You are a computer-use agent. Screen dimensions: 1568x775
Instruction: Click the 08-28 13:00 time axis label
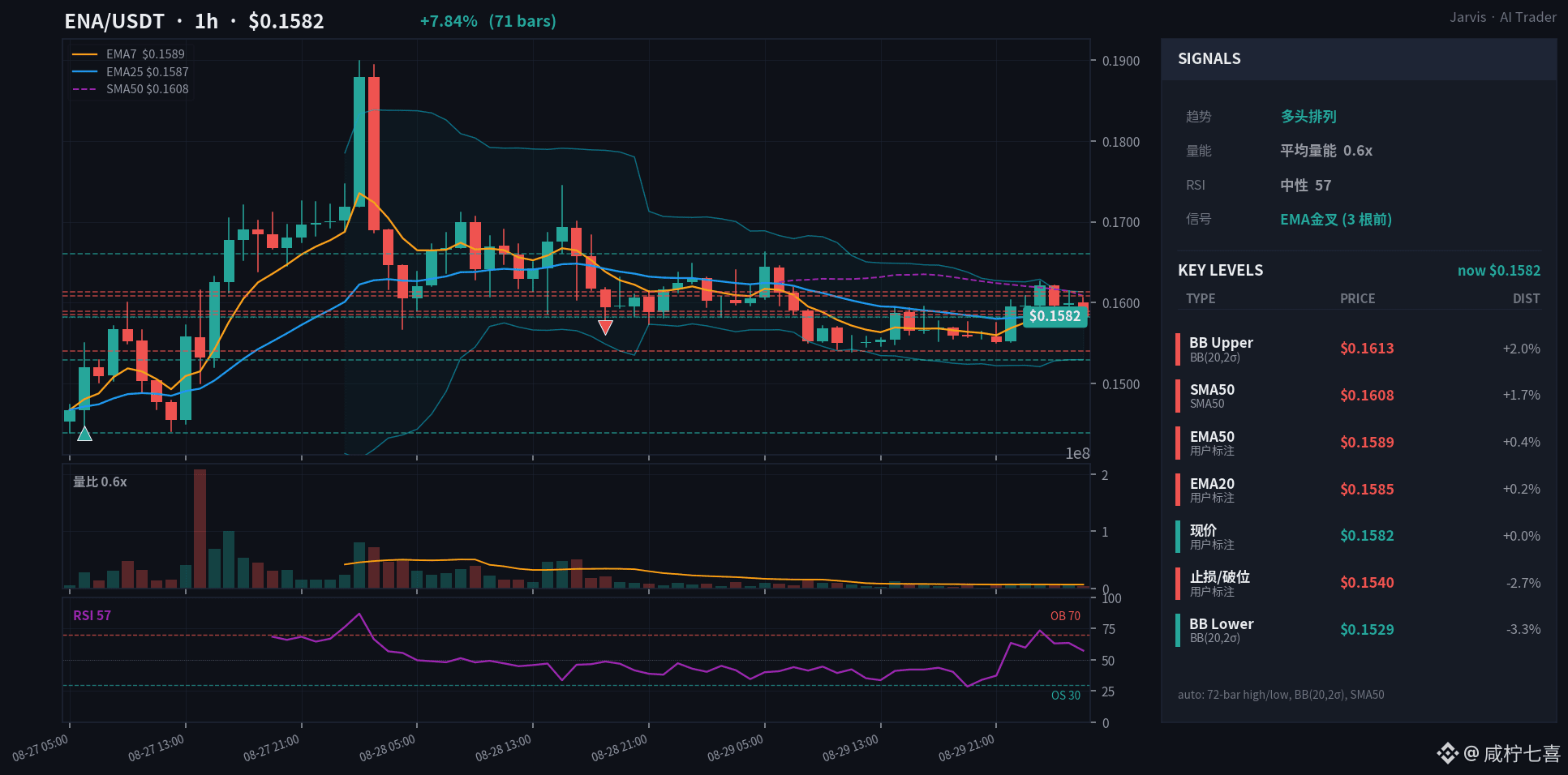pos(503,749)
